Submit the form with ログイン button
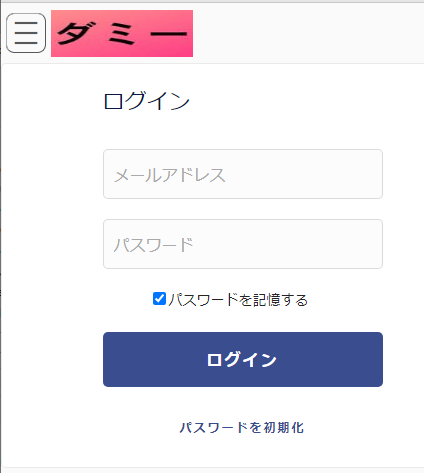 (243, 359)
